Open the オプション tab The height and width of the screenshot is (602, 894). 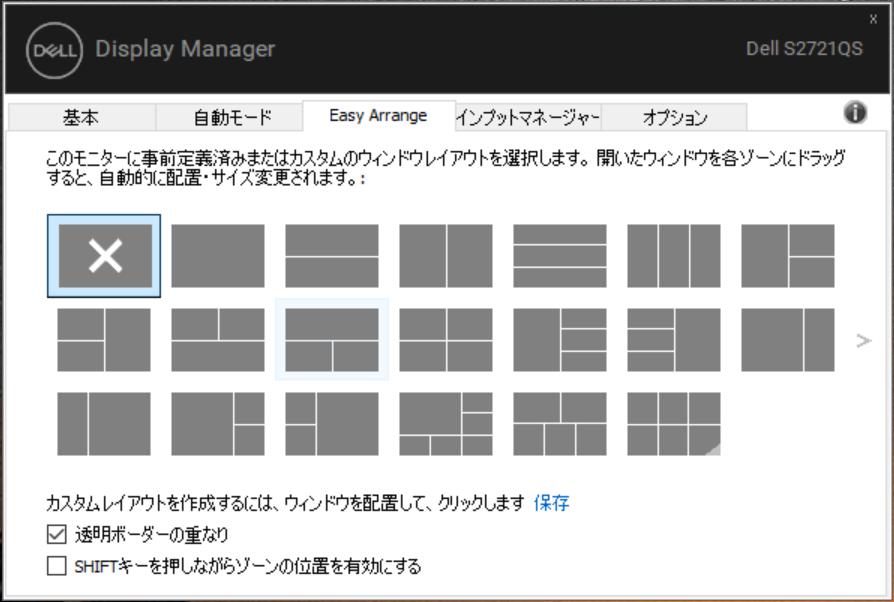674,117
